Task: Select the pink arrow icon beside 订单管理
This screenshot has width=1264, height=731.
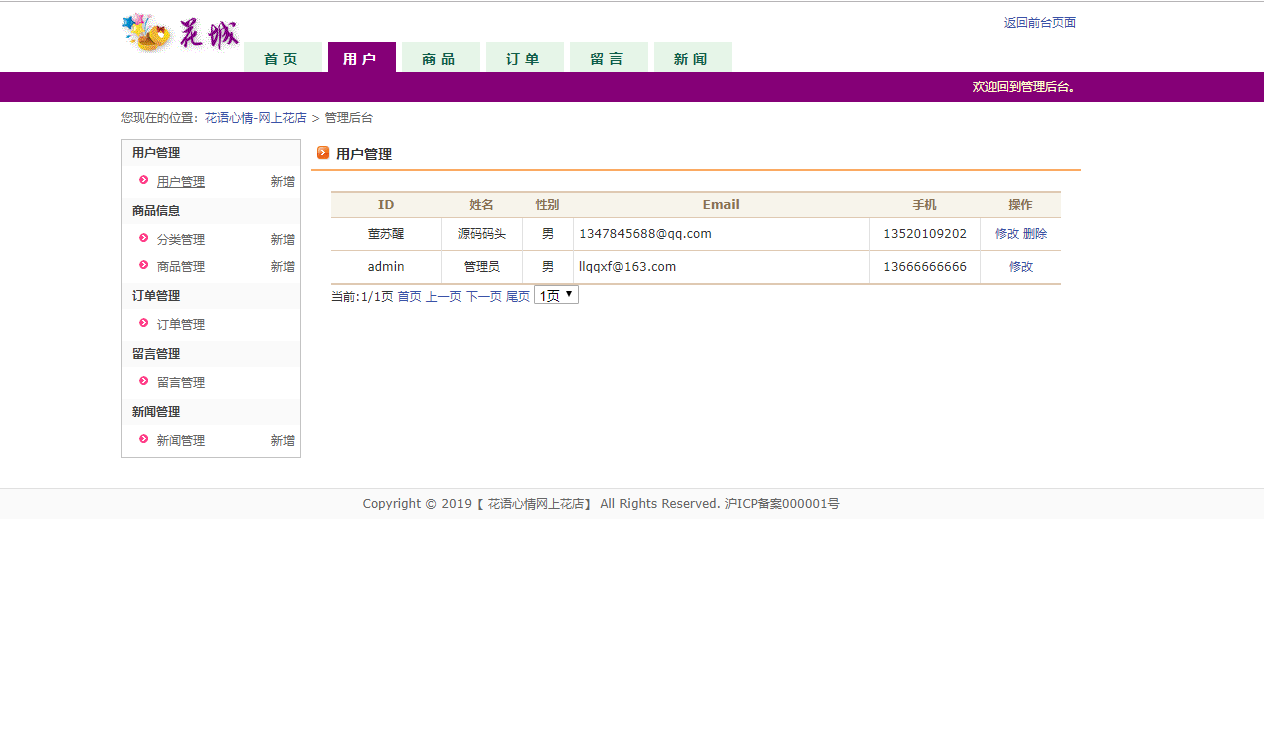Action: (x=145, y=324)
